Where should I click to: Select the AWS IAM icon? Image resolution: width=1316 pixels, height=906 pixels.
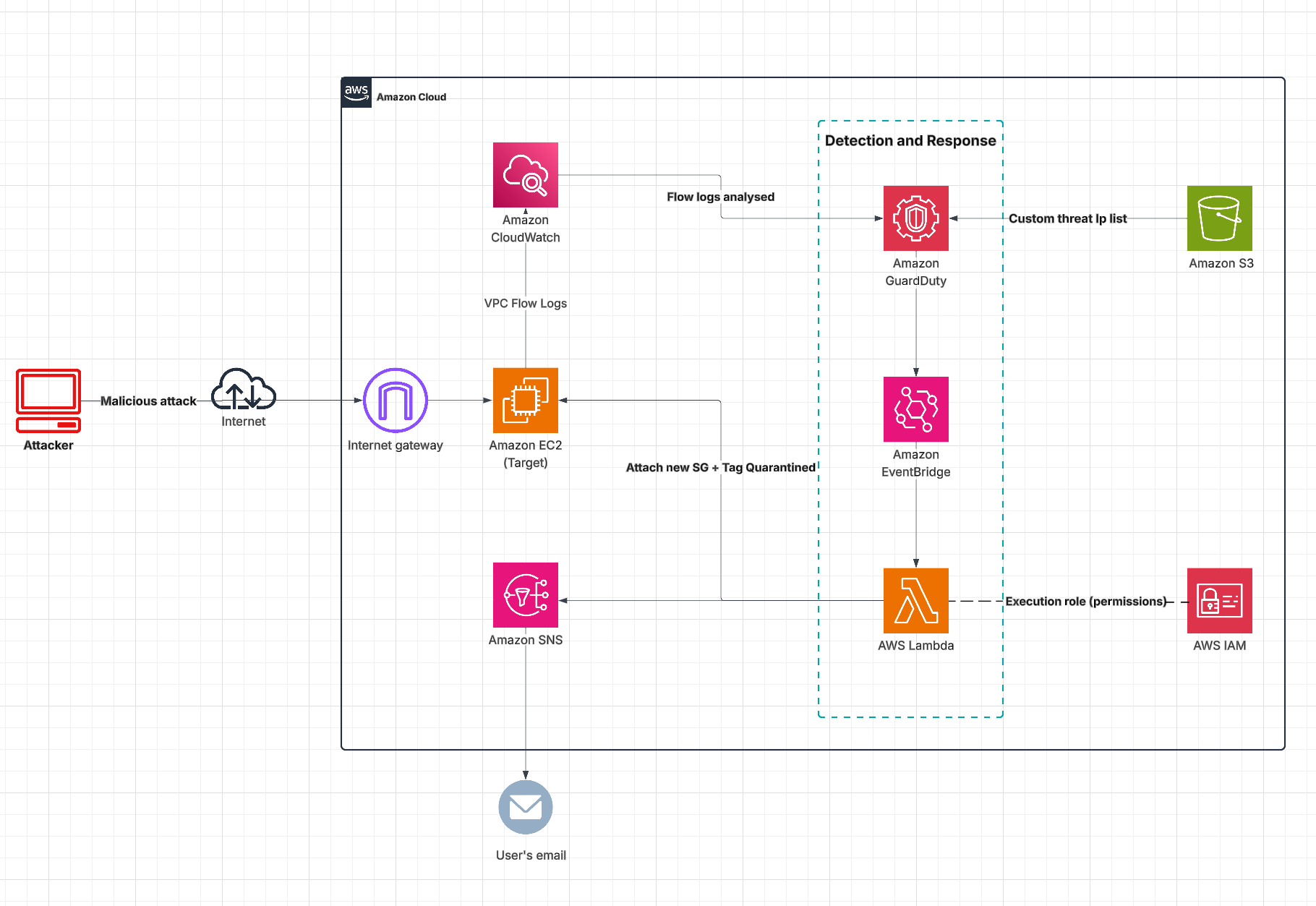[x=1220, y=601]
